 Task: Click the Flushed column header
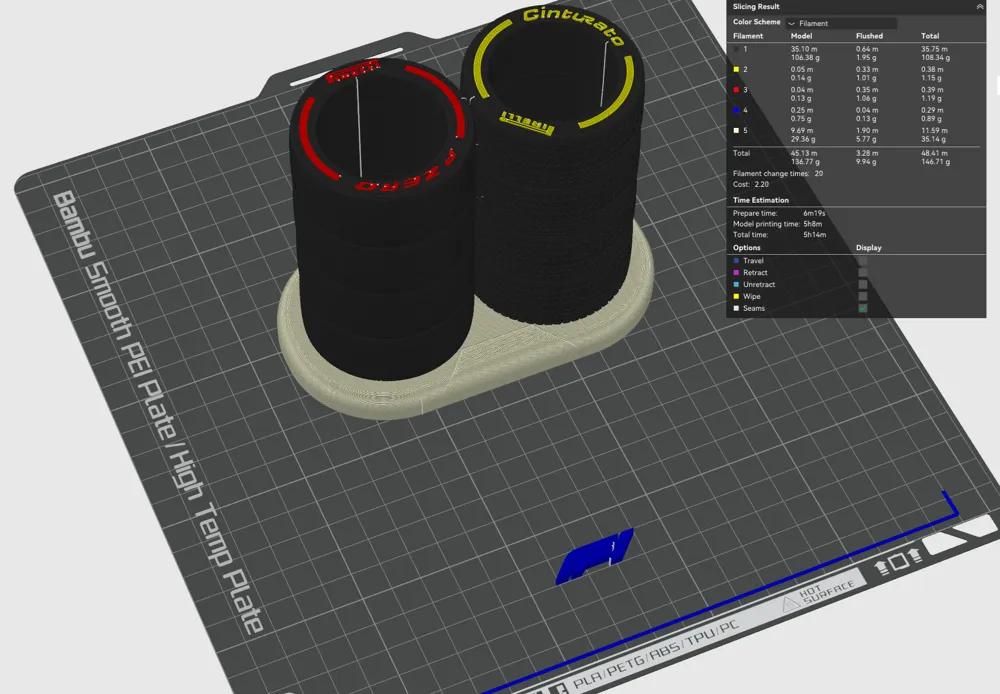click(x=869, y=36)
